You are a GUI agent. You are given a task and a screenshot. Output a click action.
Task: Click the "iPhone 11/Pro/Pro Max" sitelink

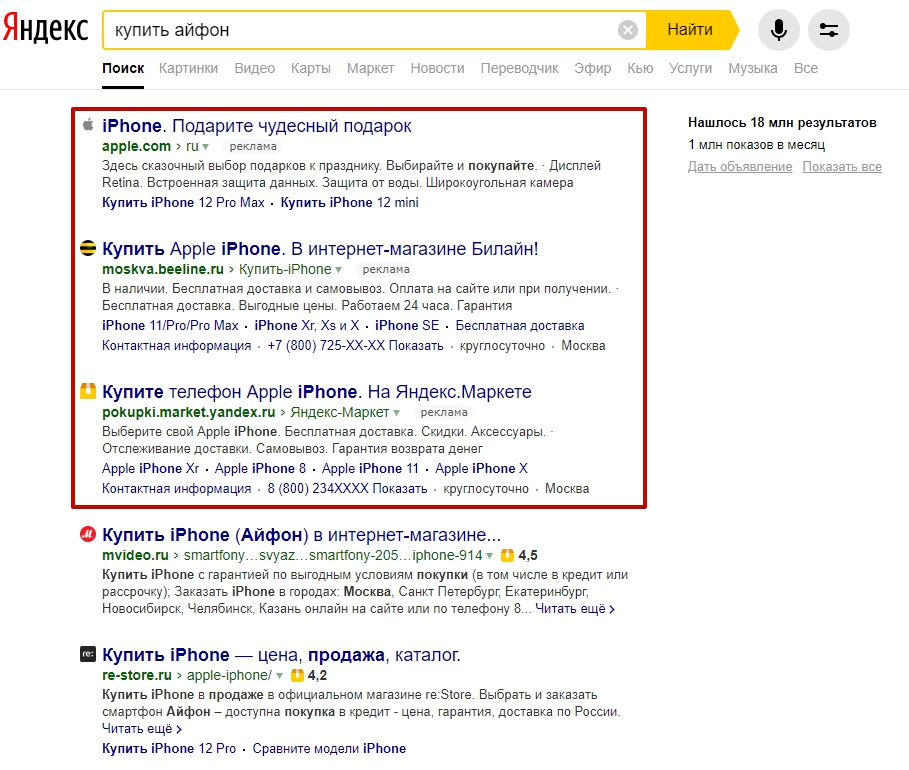coord(170,325)
